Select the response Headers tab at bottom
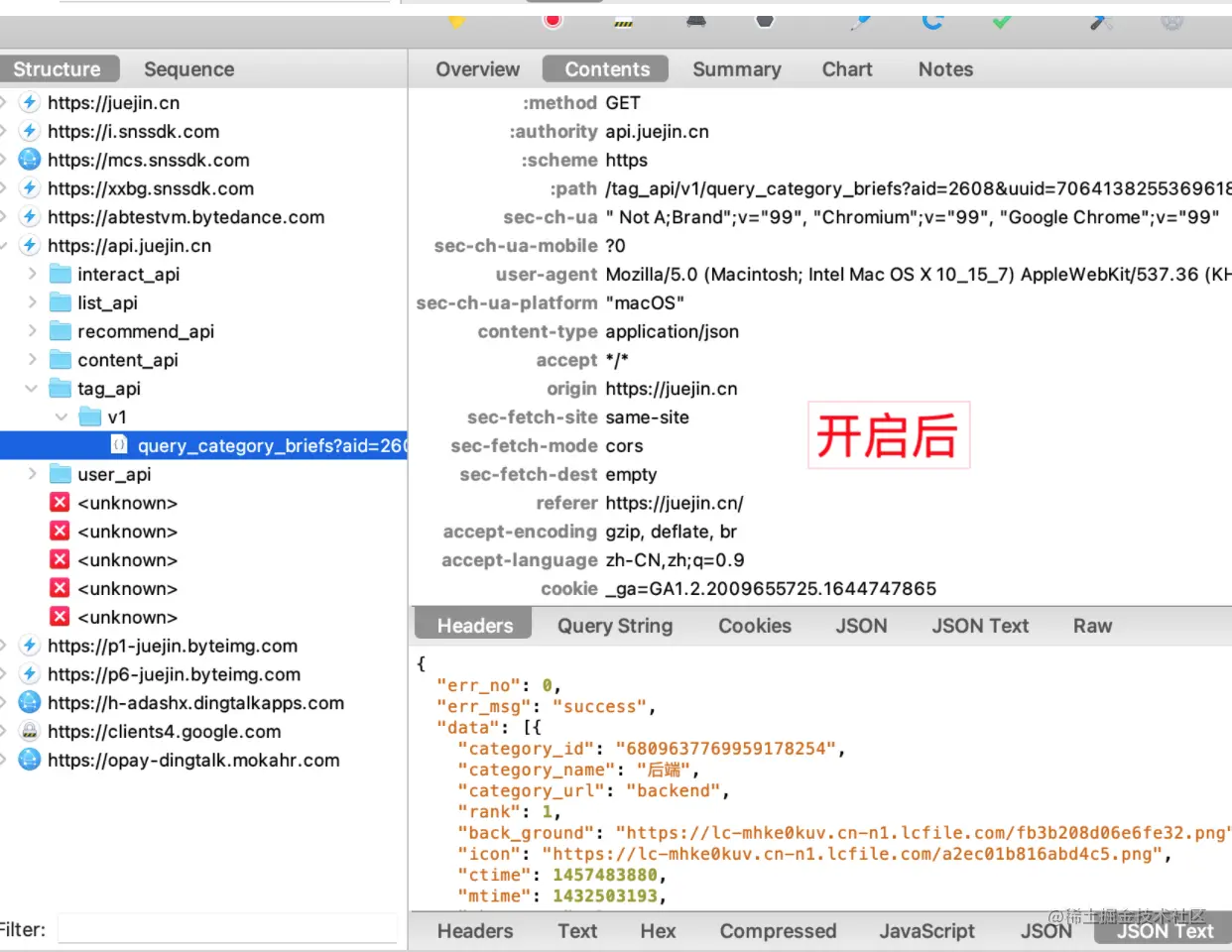 click(x=475, y=931)
